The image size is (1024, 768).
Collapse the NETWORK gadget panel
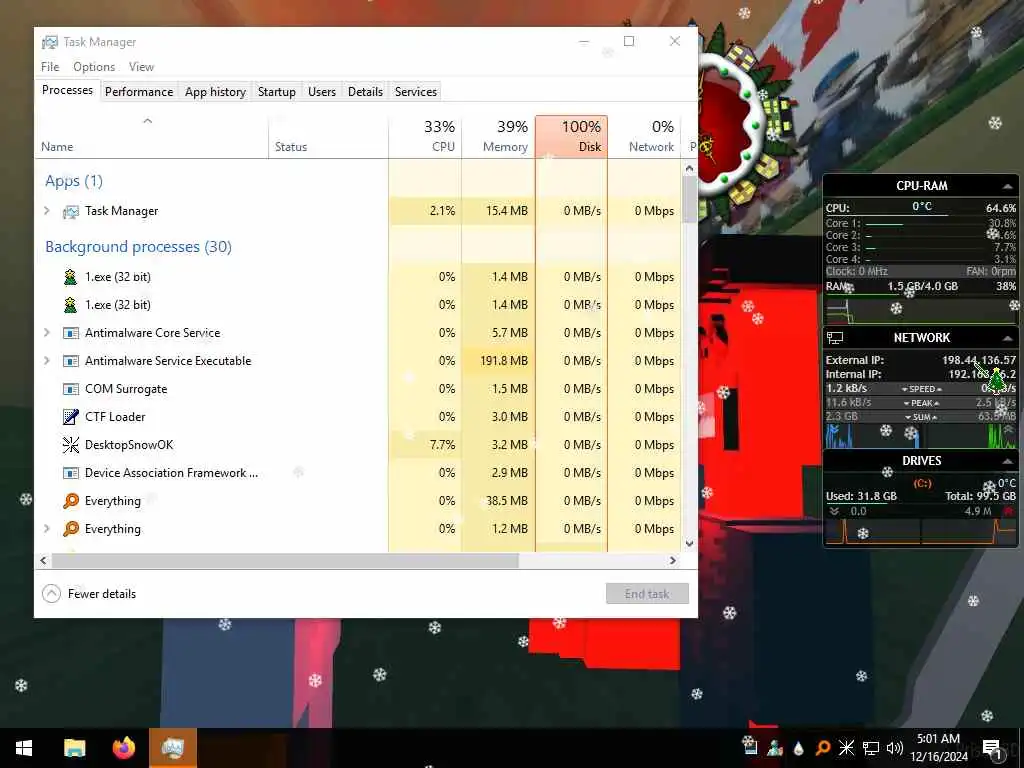[x=1007, y=338]
